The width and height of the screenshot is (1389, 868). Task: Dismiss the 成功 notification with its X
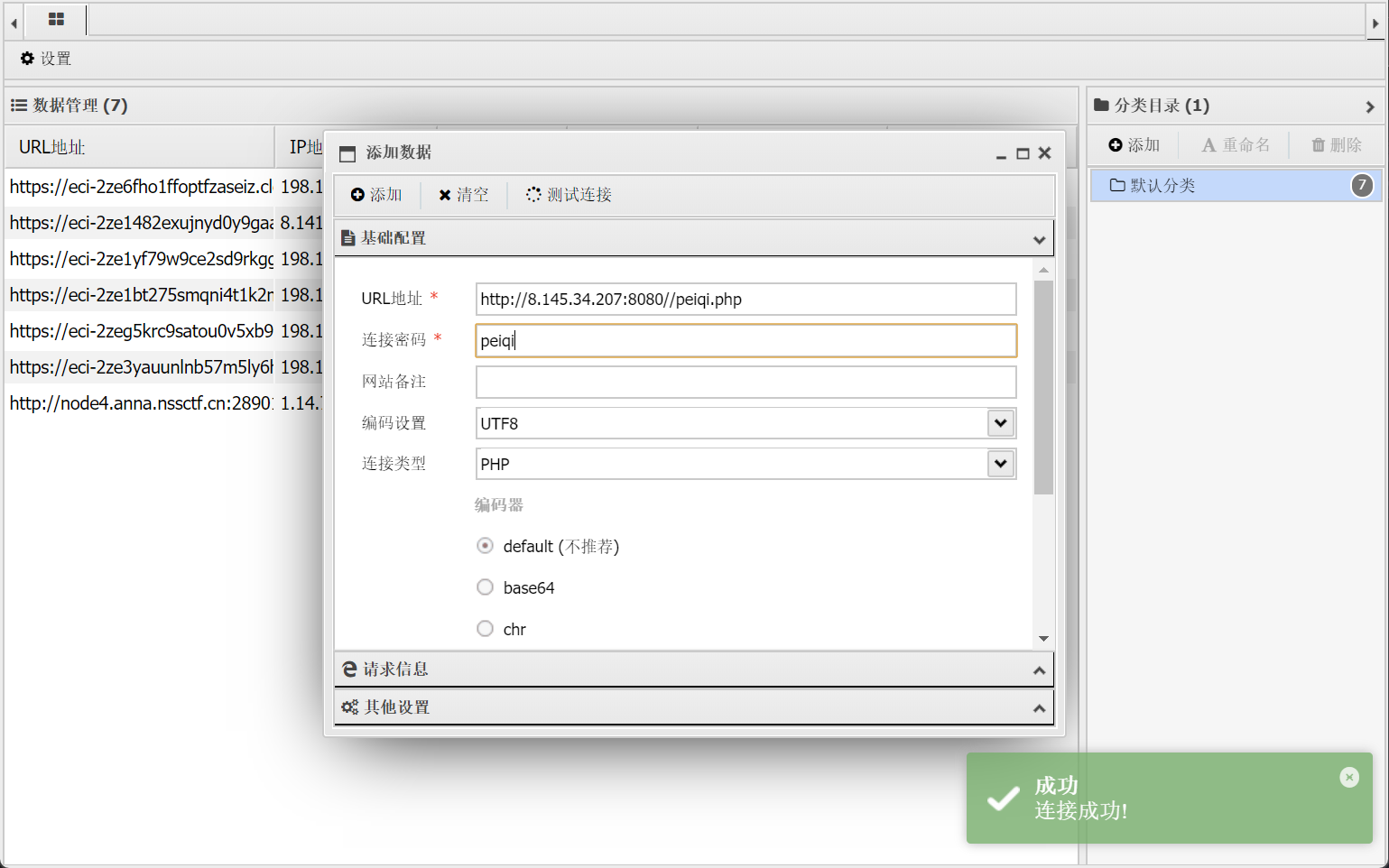pos(1349,778)
